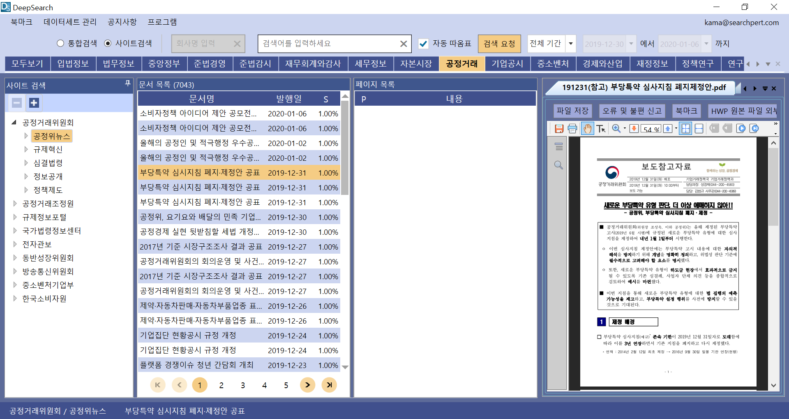Click the zoom magnifier icon in PDF toolbar
This screenshot has height=419, width=789.
point(617,129)
